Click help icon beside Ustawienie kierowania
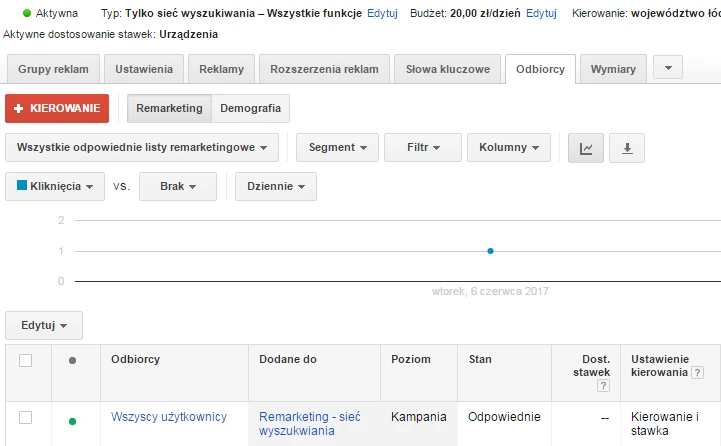 (697, 372)
